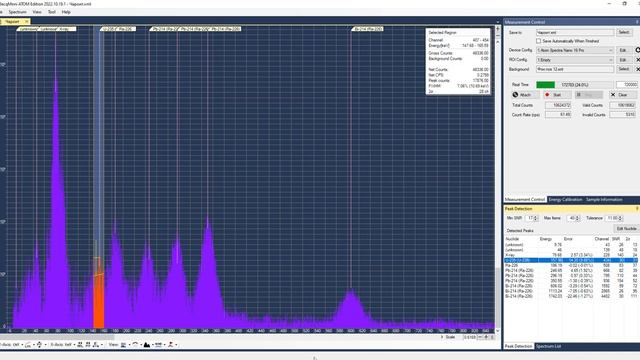Image resolution: width=640 pixels, height=360 pixels.
Task: Click the icon right of the mountain icon
Action: click(x=159, y=345)
